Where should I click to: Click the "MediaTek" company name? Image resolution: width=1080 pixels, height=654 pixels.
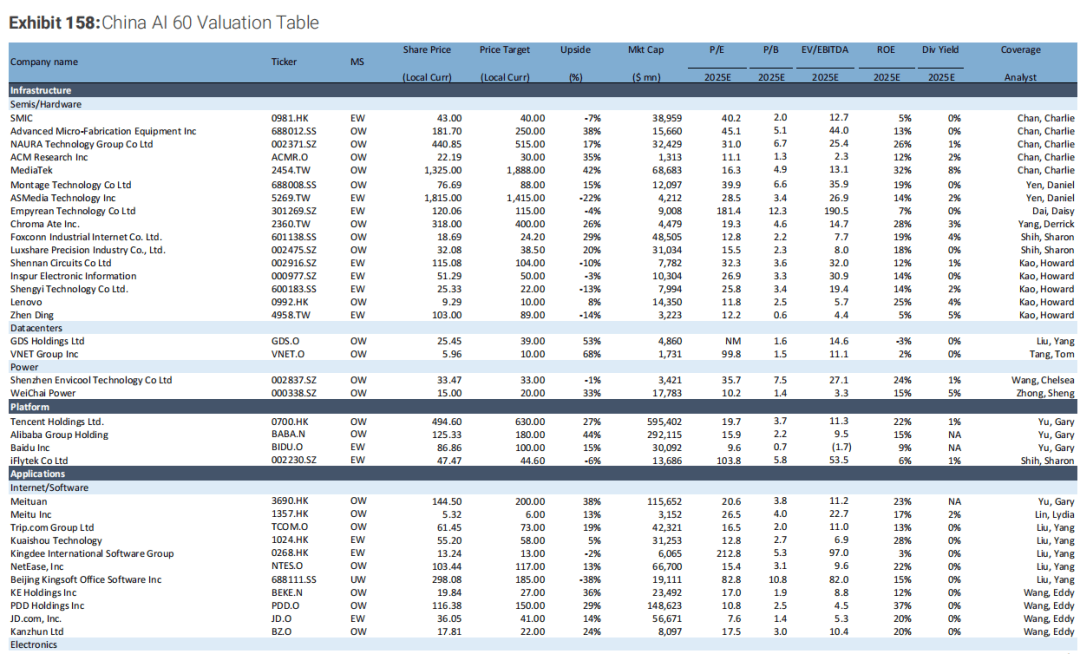[31, 170]
